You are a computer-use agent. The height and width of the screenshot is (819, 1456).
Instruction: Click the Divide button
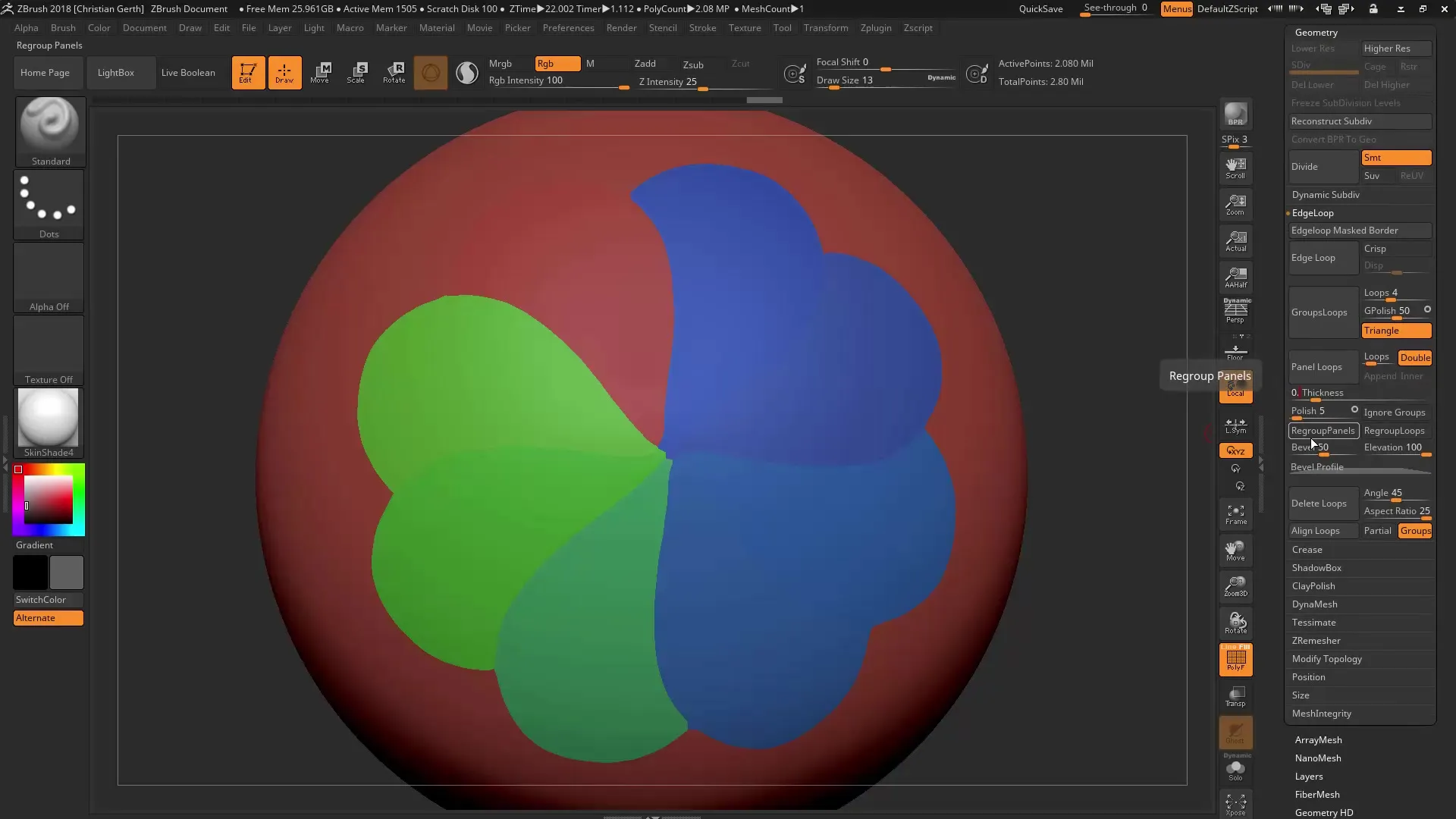tap(1323, 167)
